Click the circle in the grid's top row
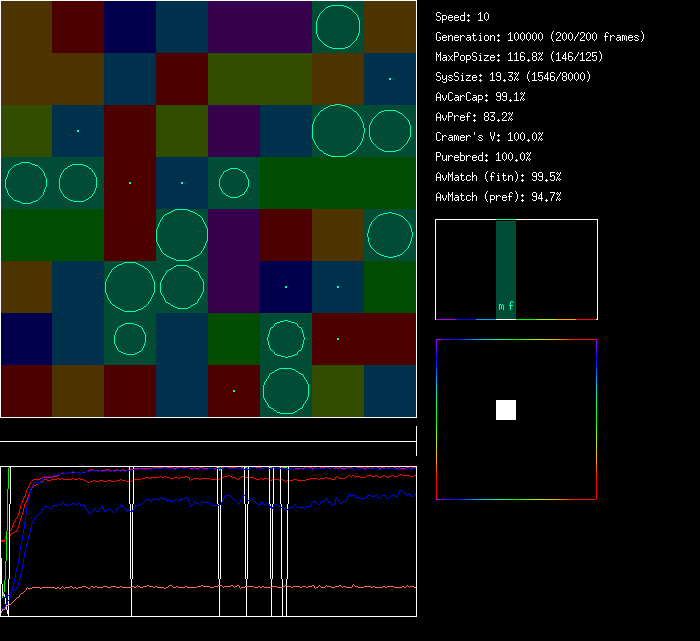Image resolution: width=700 pixels, height=641 pixels. [x=338, y=27]
